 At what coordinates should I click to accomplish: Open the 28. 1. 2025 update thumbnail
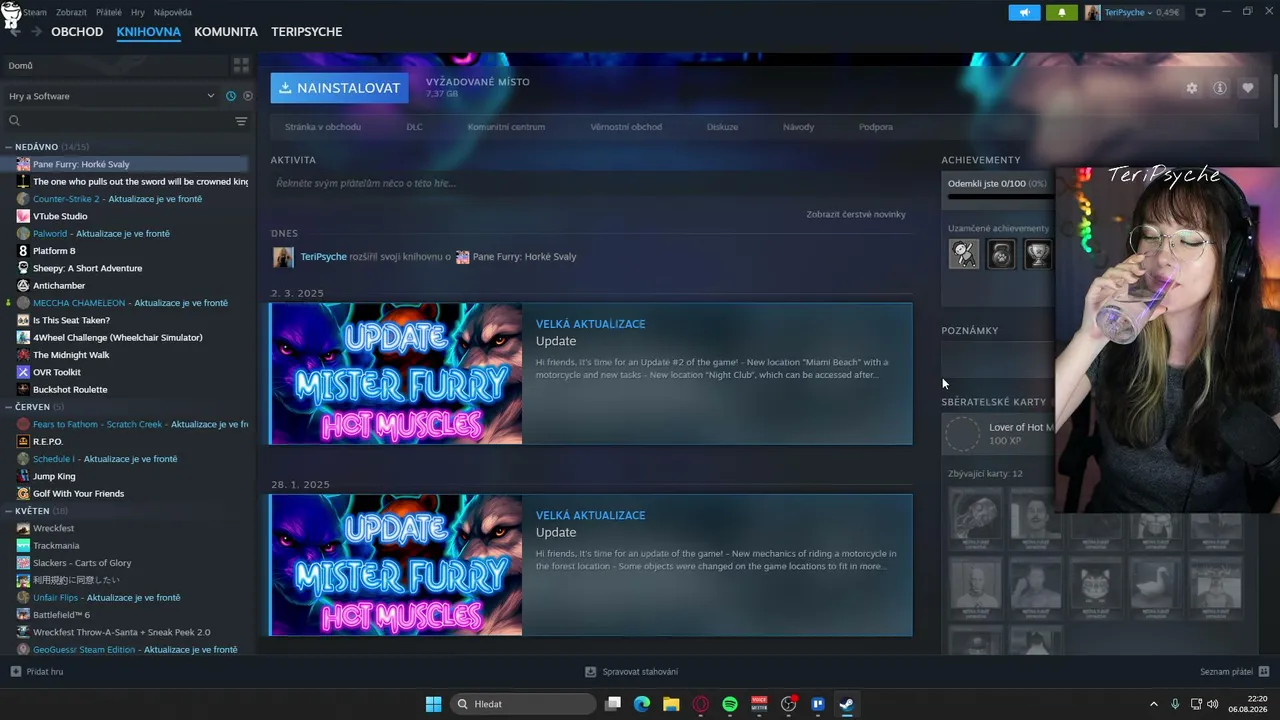[396, 565]
